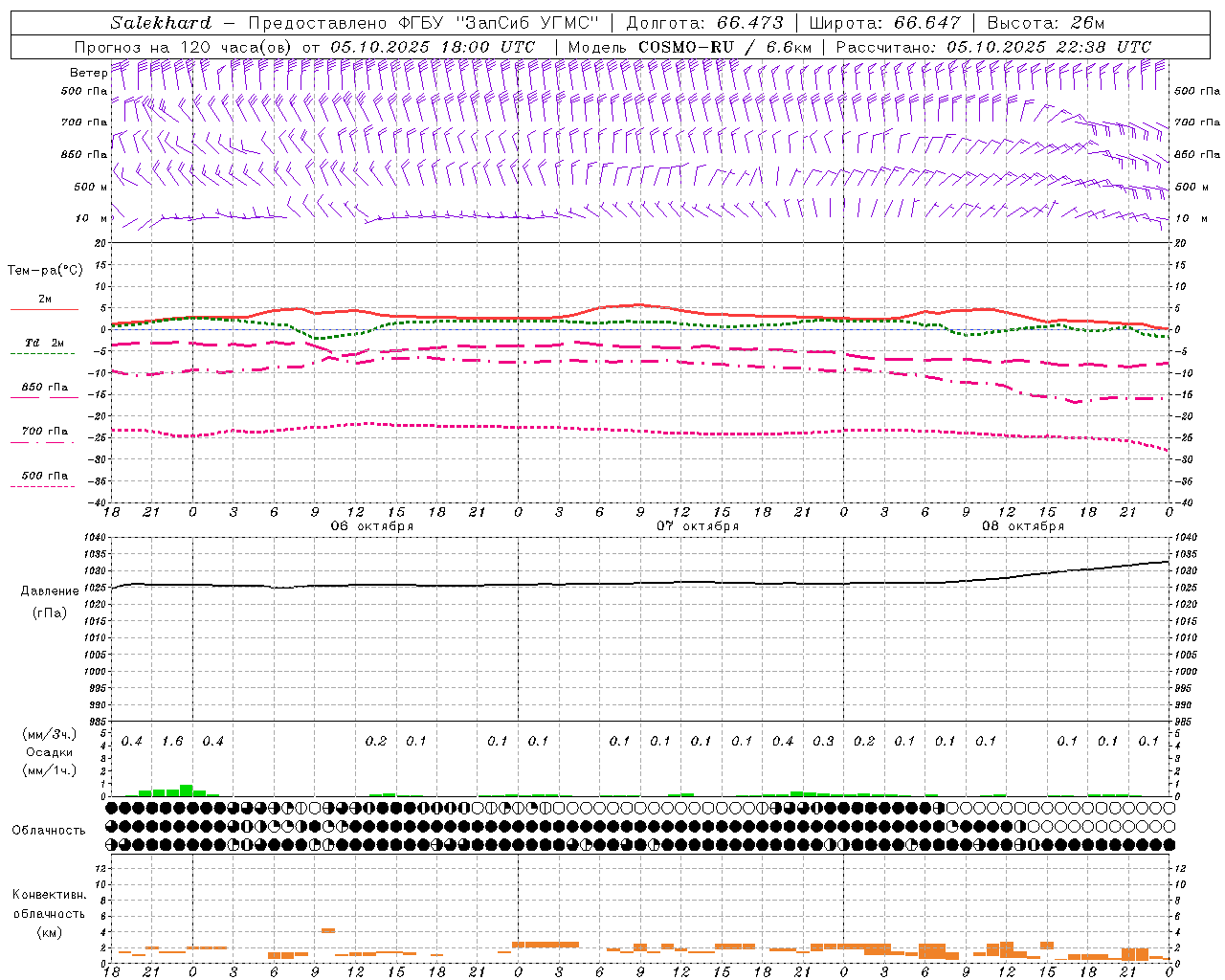
Task: Select the computed time "05.10.2025 22:38 UTC"
Action: tap(1049, 47)
